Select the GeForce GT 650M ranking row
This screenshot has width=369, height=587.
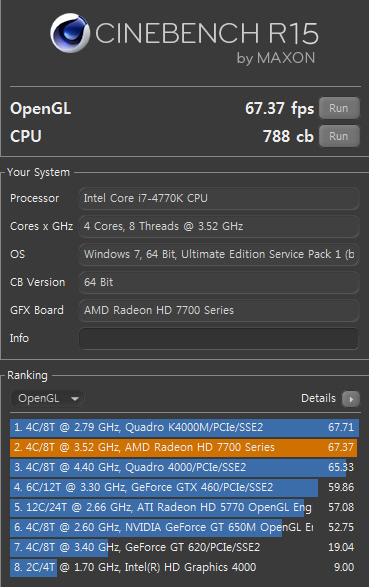pos(184,527)
